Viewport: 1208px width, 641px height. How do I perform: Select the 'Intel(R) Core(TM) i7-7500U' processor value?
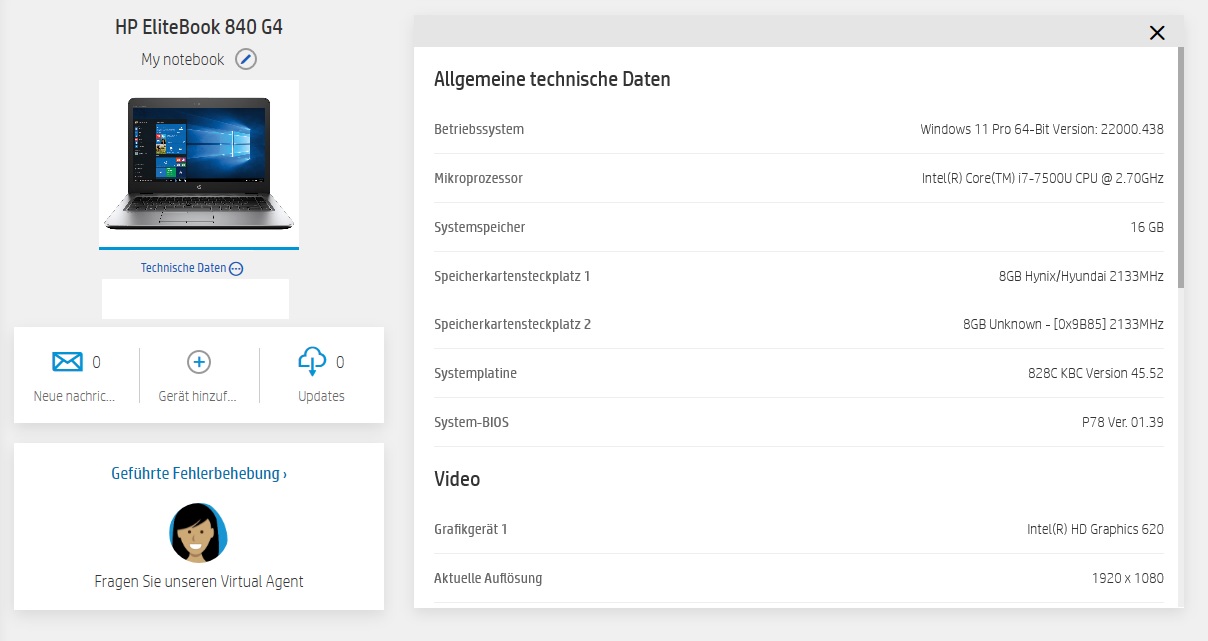tap(1043, 178)
